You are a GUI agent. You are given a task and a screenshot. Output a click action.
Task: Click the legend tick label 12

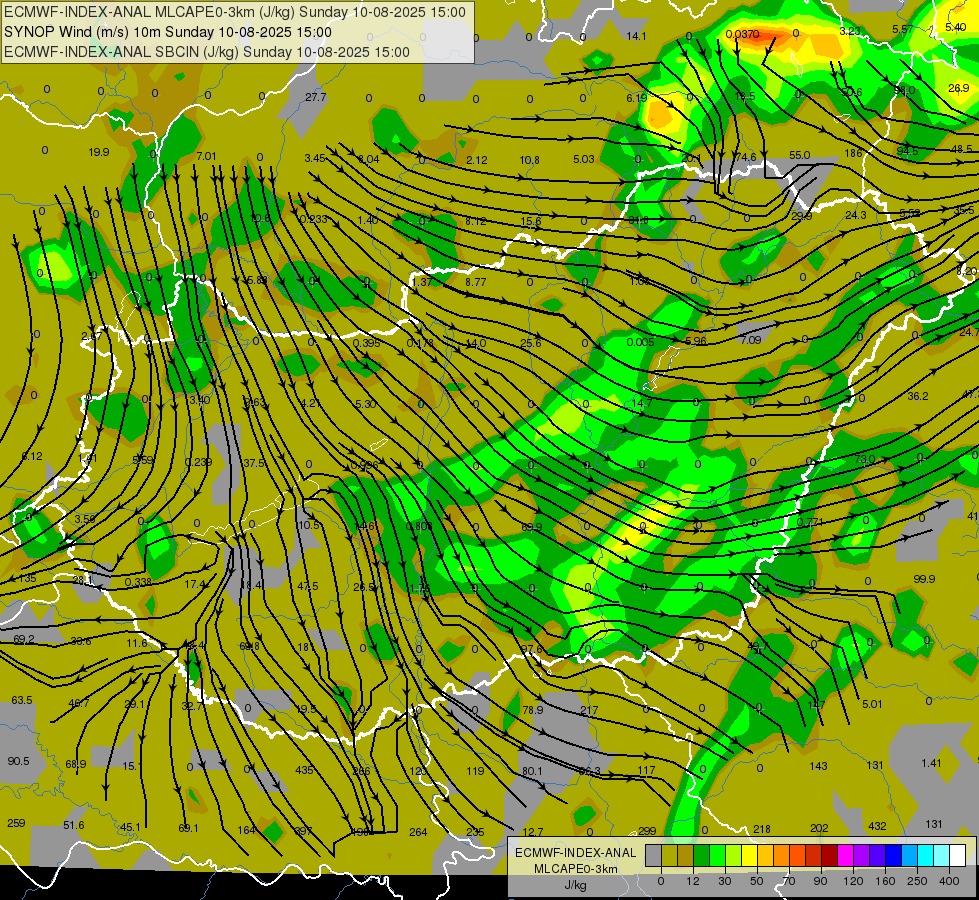click(693, 881)
